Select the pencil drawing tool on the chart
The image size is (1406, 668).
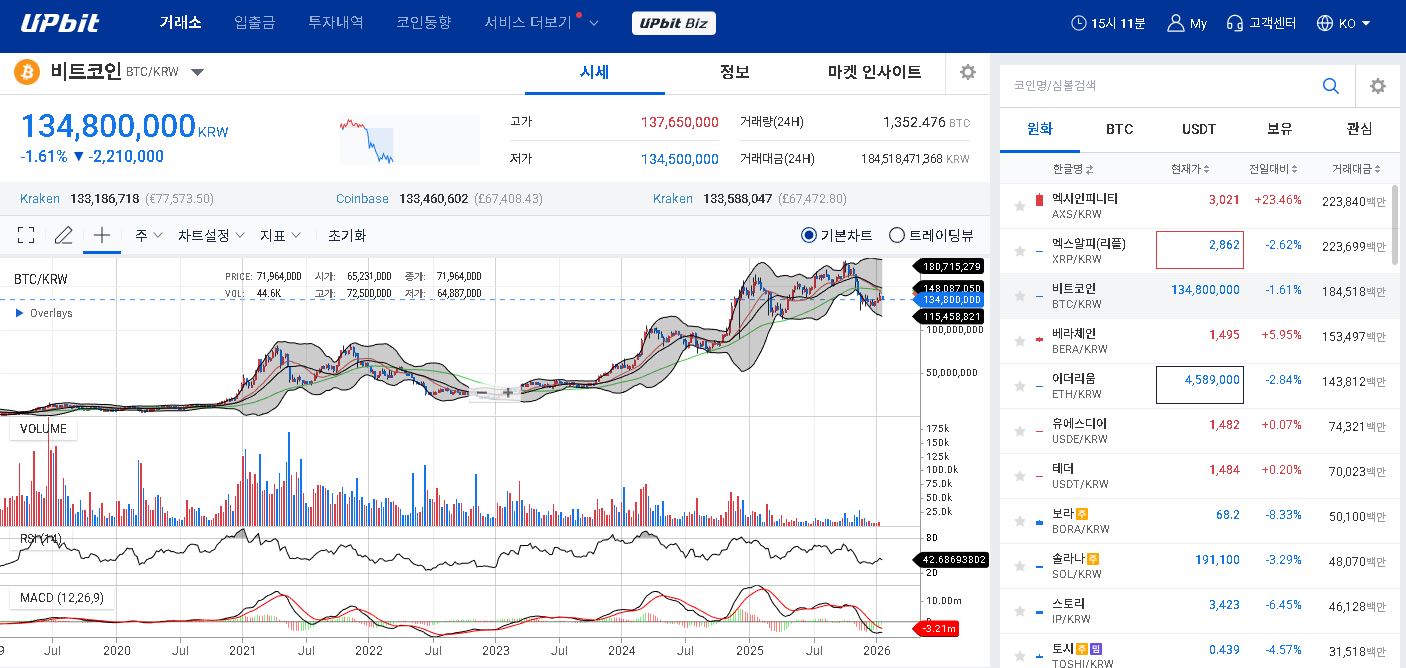point(62,234)
